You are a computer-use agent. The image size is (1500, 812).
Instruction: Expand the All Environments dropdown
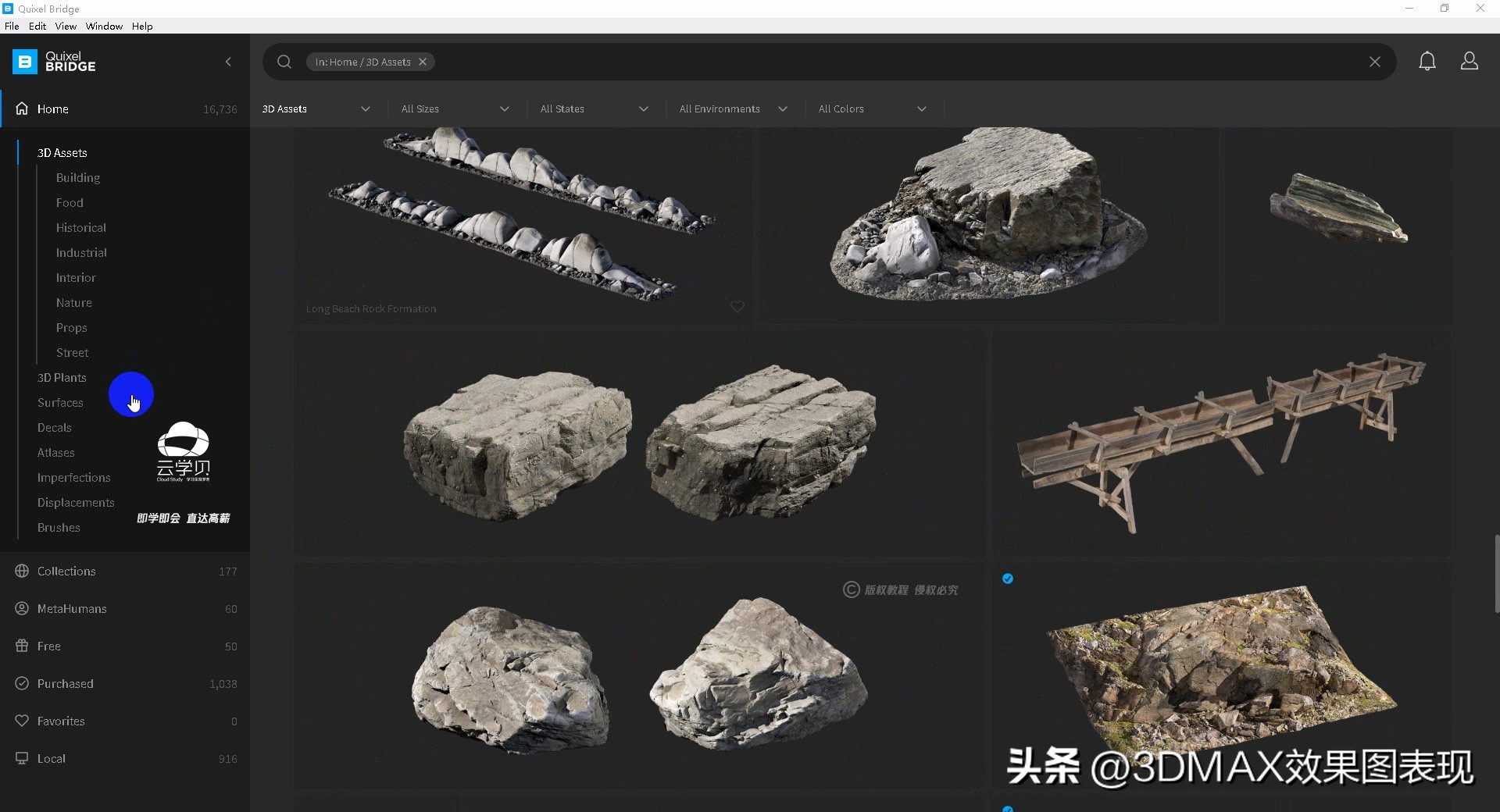(x=733, y=109)
